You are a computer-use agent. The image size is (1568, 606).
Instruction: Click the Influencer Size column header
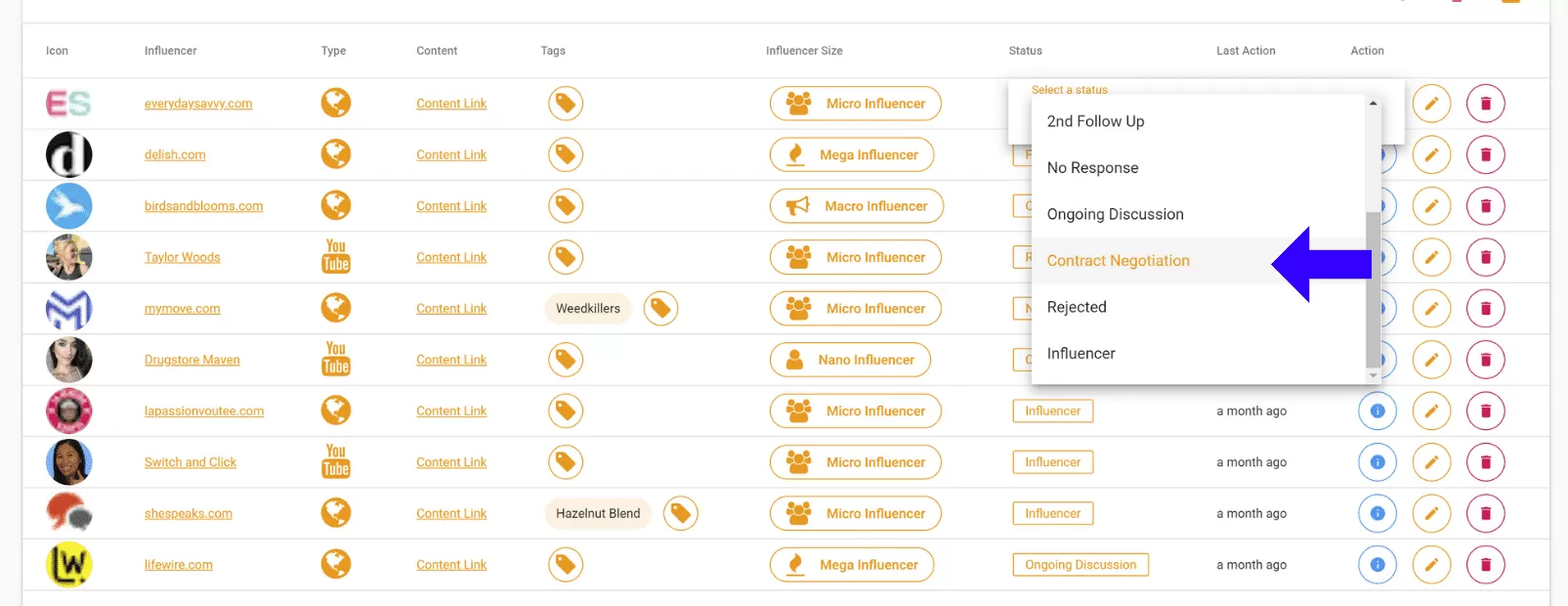point(804,51)
